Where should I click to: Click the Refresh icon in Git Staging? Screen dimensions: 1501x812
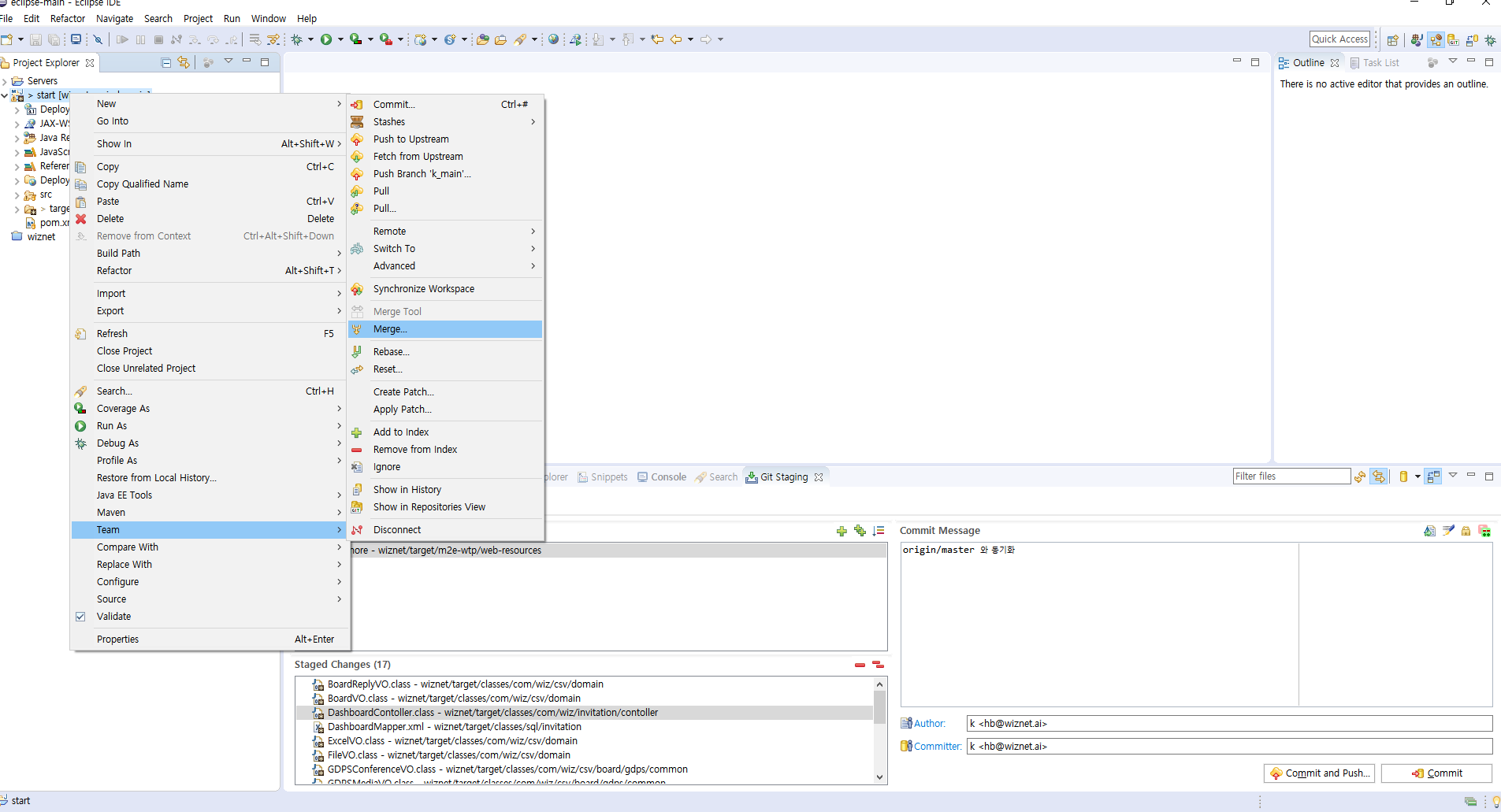(1360, 476)
